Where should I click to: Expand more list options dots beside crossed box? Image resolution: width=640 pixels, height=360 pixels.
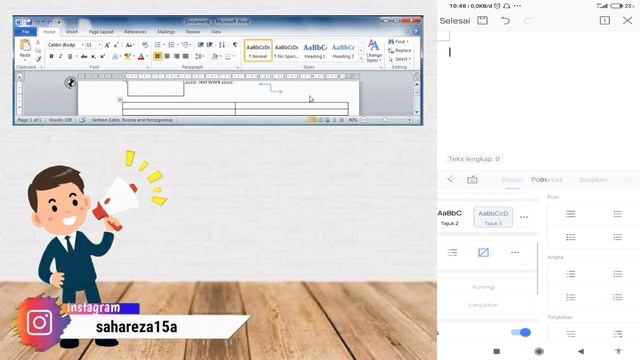coord(515,253)
